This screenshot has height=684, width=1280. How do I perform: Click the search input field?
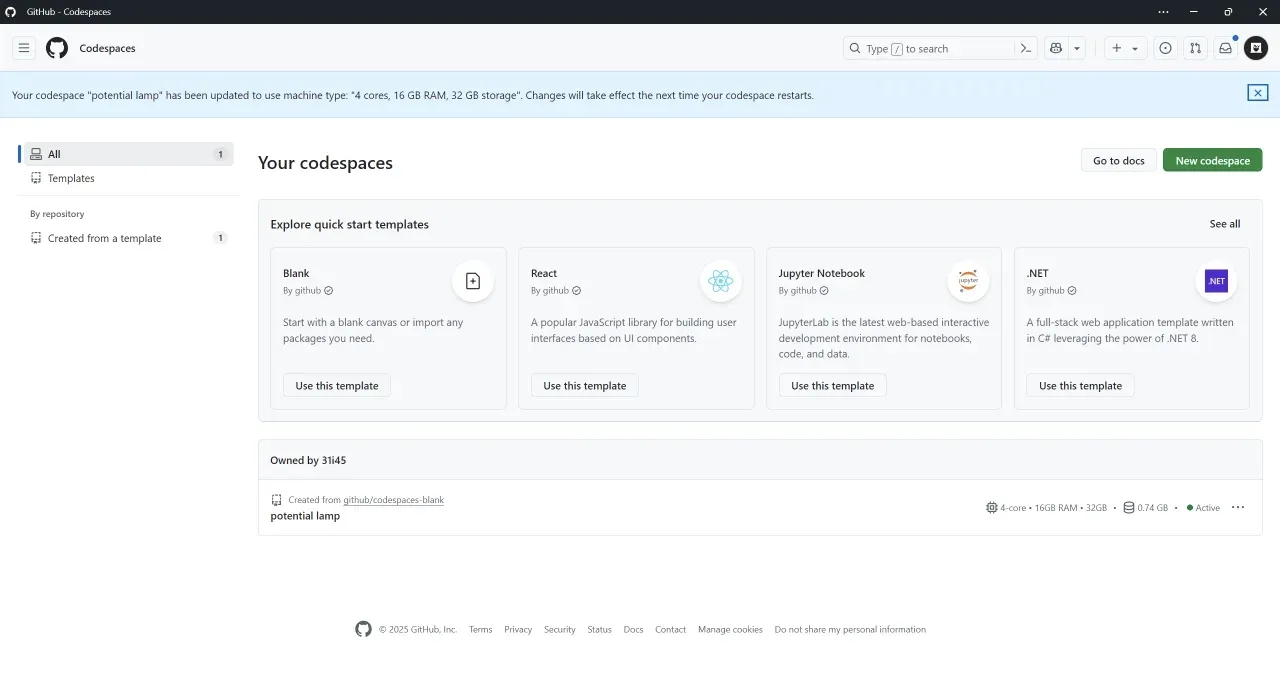click(940, 48)
